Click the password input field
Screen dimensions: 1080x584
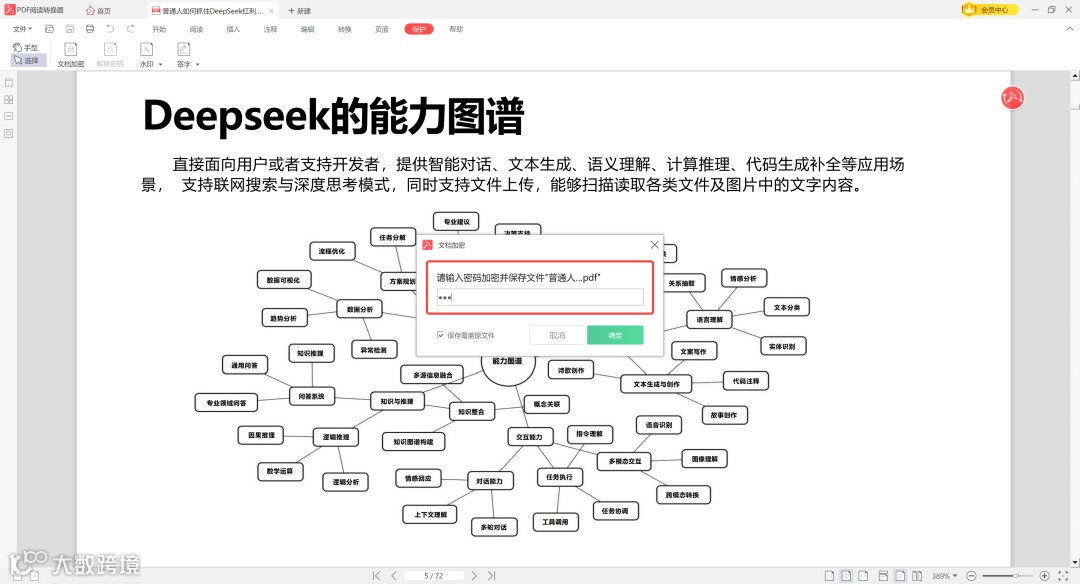pyautogui.click(x=540, y=298)
